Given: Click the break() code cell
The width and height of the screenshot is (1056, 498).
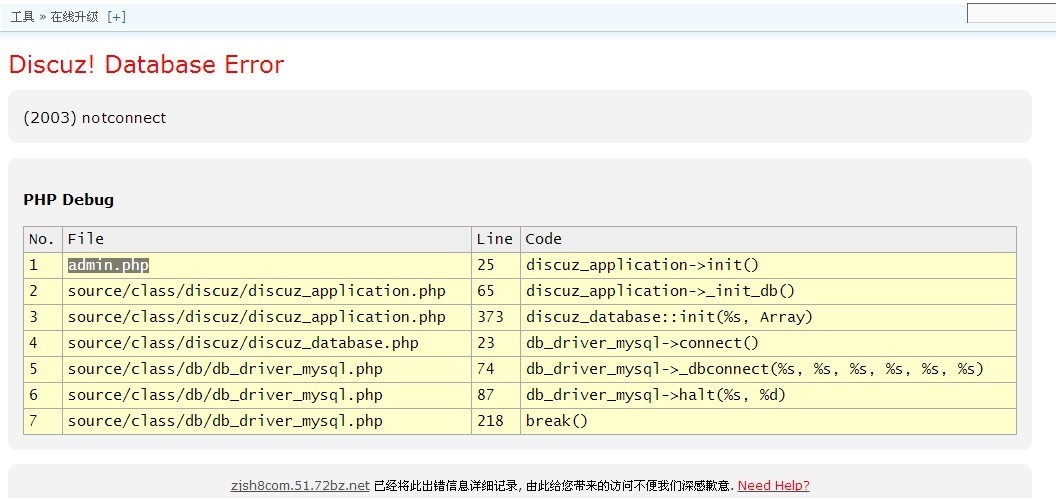Looking at the screenshot, I should click(x=768, y=421).
